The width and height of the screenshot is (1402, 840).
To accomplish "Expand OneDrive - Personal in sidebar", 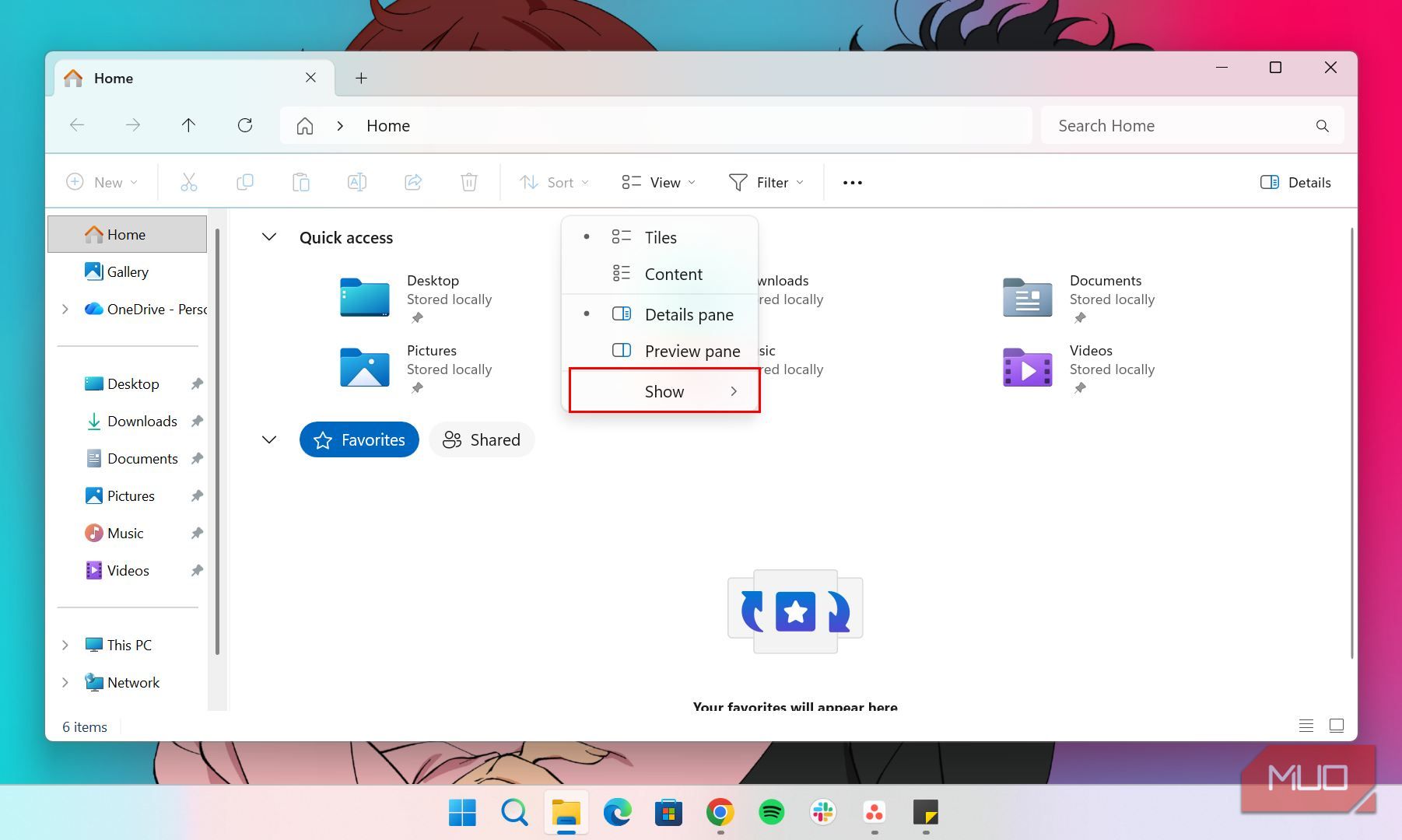I will point(65,309).
